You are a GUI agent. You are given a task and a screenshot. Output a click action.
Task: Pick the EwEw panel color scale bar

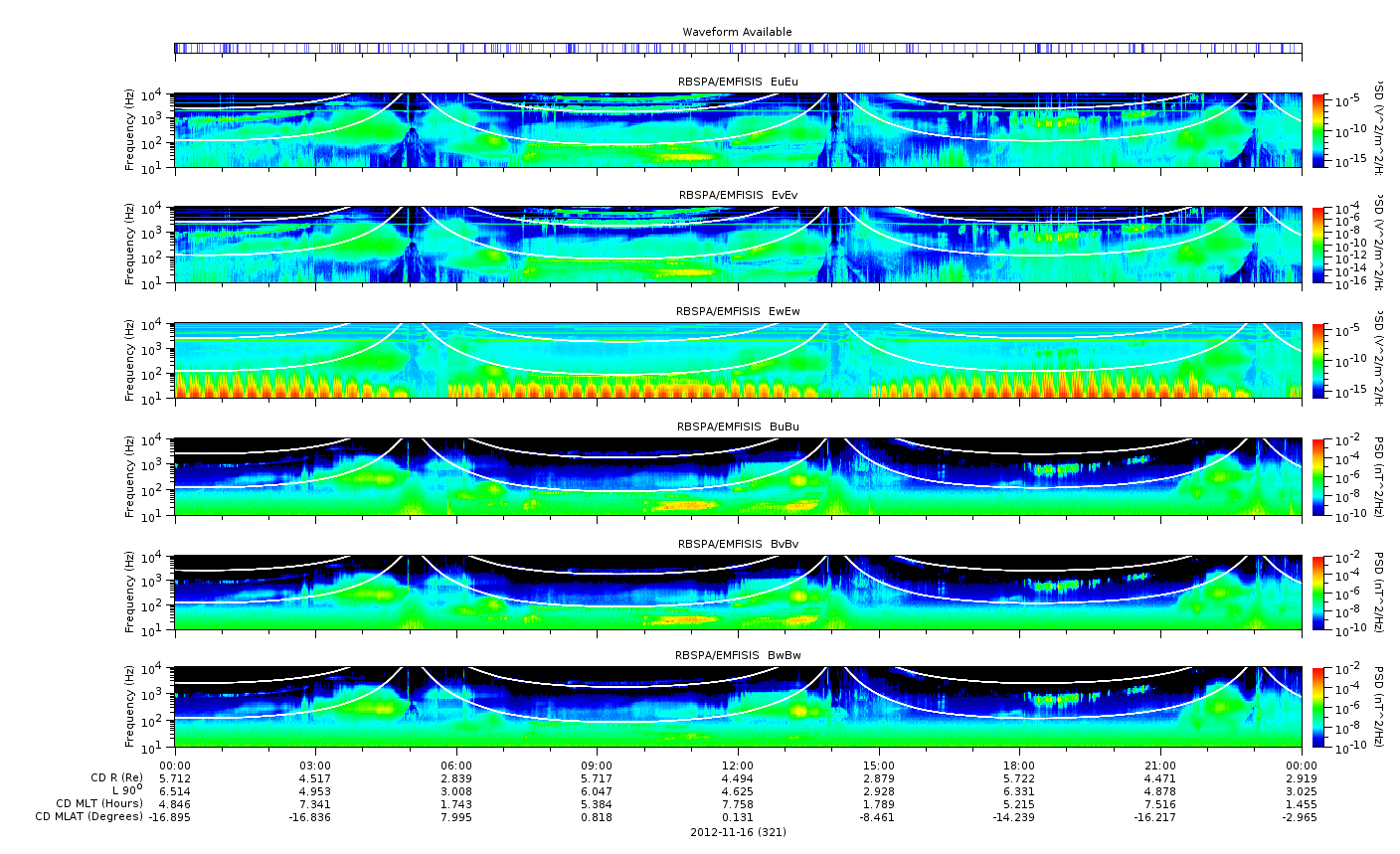tap(1318, 360)
